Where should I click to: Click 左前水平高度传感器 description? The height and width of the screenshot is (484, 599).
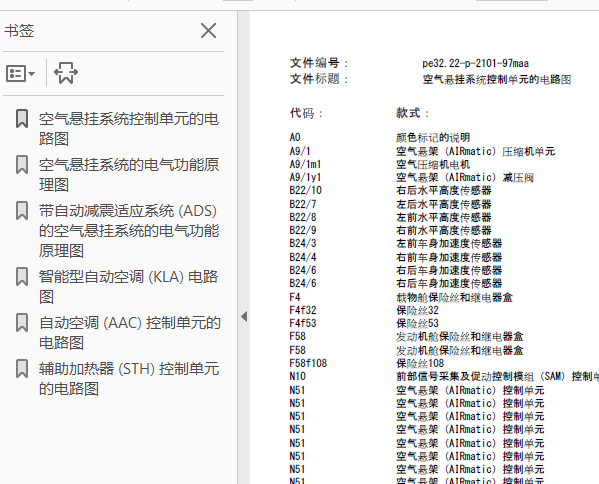444,217
